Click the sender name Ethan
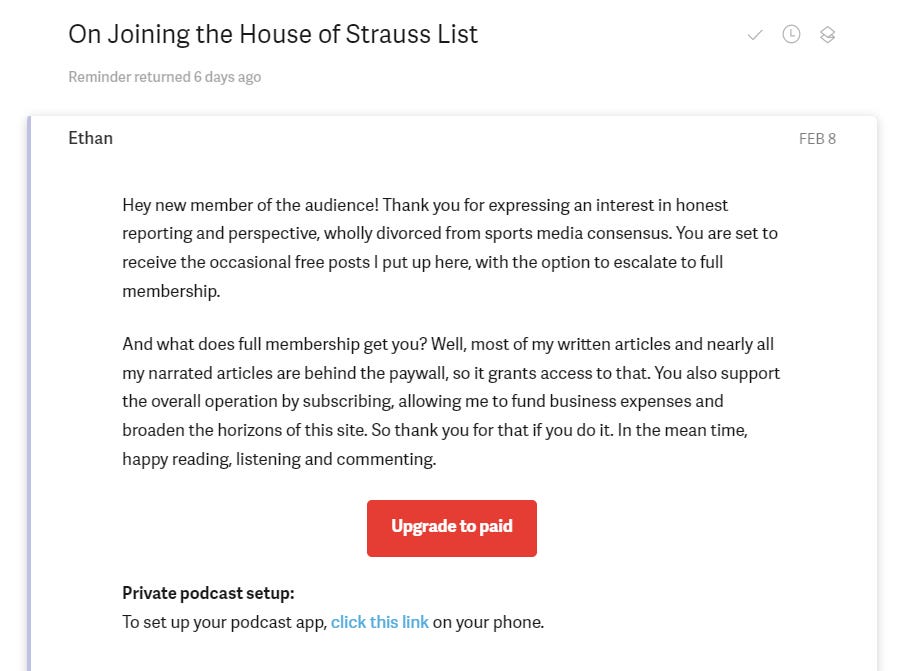901x671 pixels. 90,138
